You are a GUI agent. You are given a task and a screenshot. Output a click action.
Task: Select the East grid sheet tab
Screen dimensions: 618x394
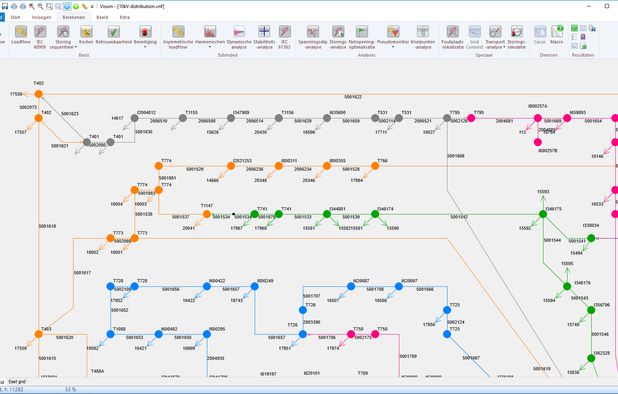pyautogui.click(x=17, y=381)
